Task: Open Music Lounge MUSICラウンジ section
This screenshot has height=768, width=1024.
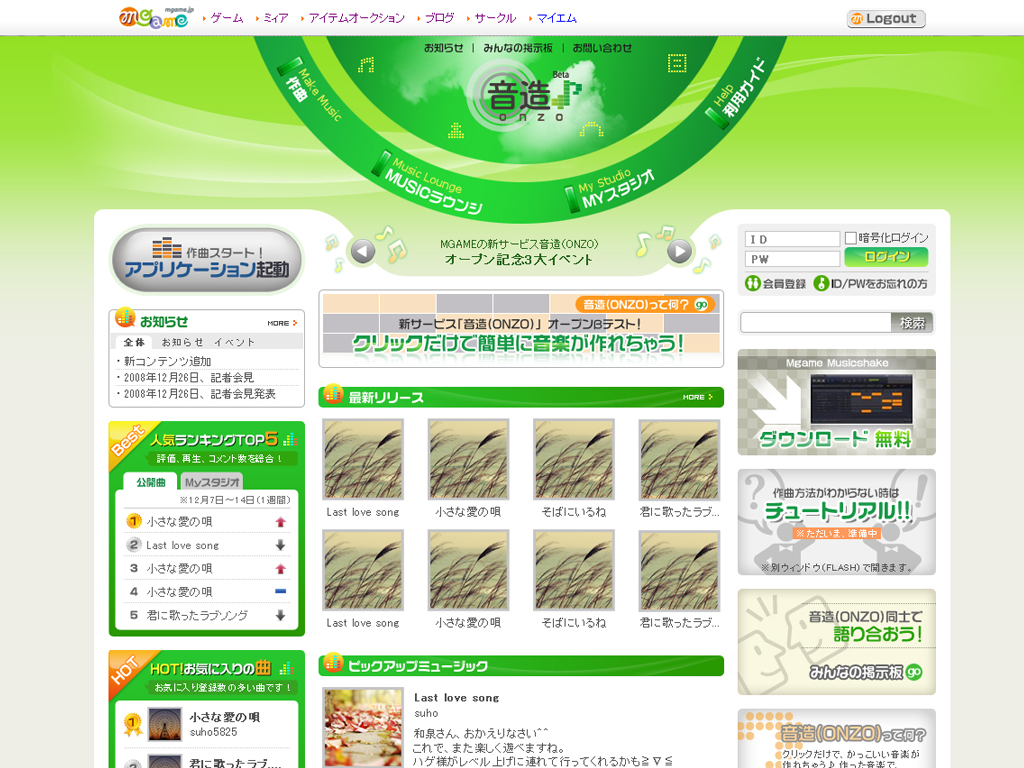Action: tap(427, 184)
